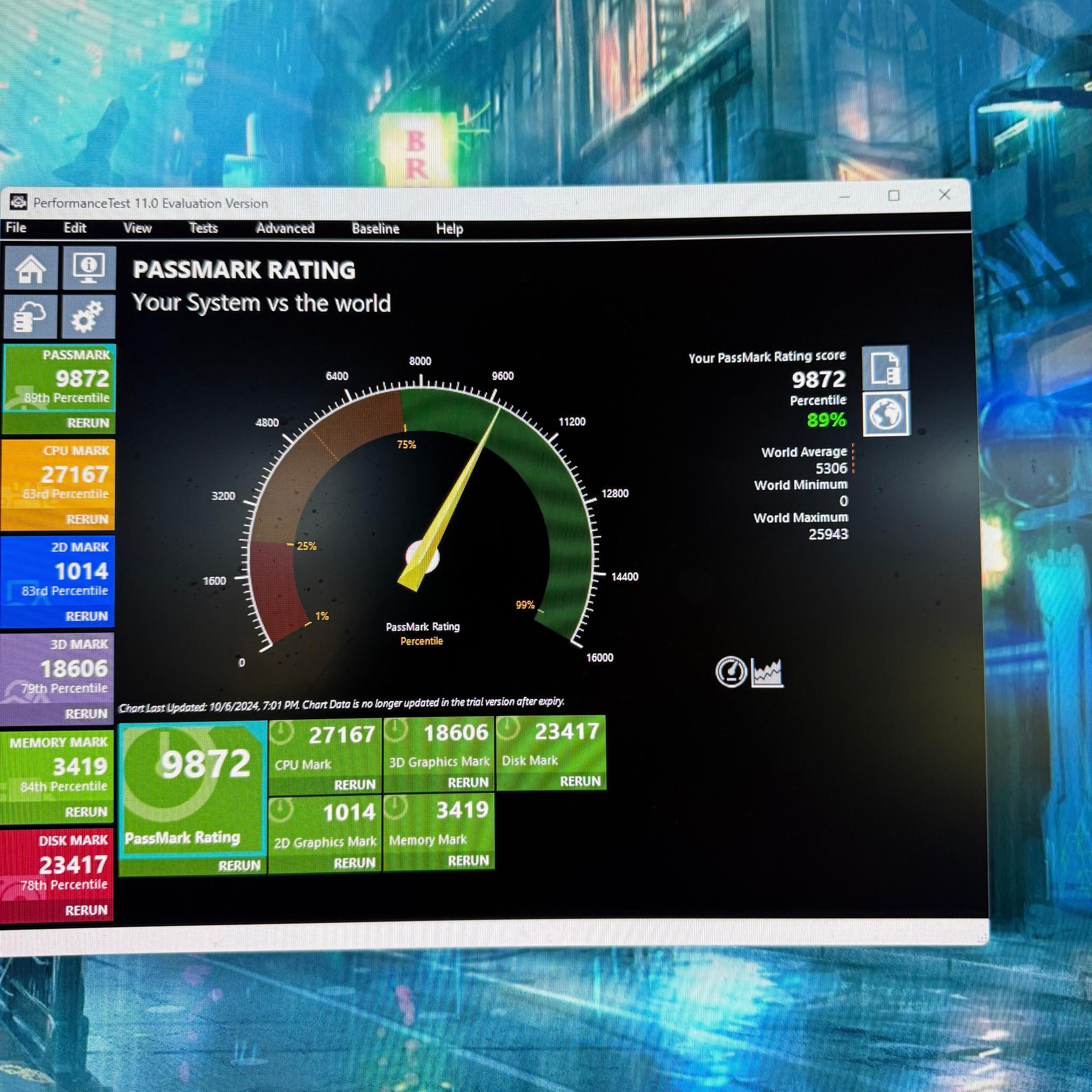Image resolution: width=1092 pixels, height=1092 pixels.
Task: Click the Chart Last Updated notice text
Action: 341,704
